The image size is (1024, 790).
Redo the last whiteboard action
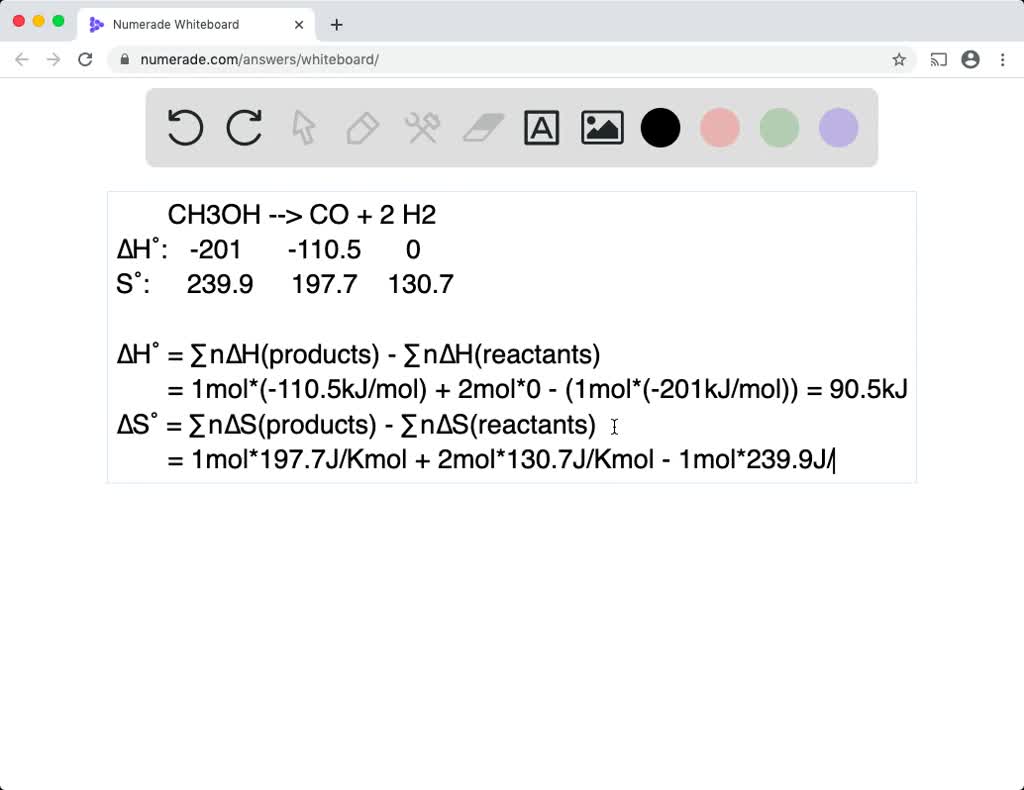tap(243, 127)
